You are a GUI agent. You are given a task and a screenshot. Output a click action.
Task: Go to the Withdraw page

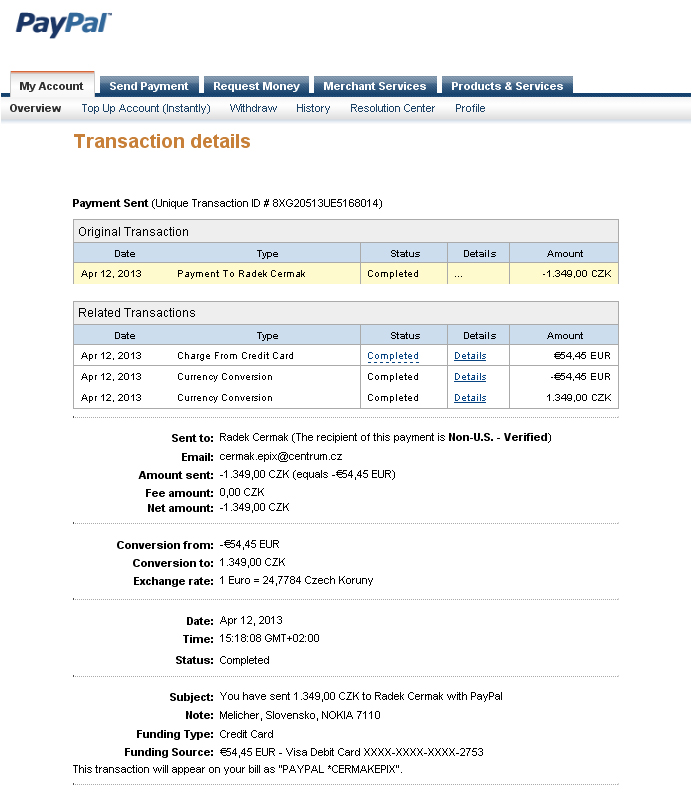pyautogui.click(x=253, y=108)
